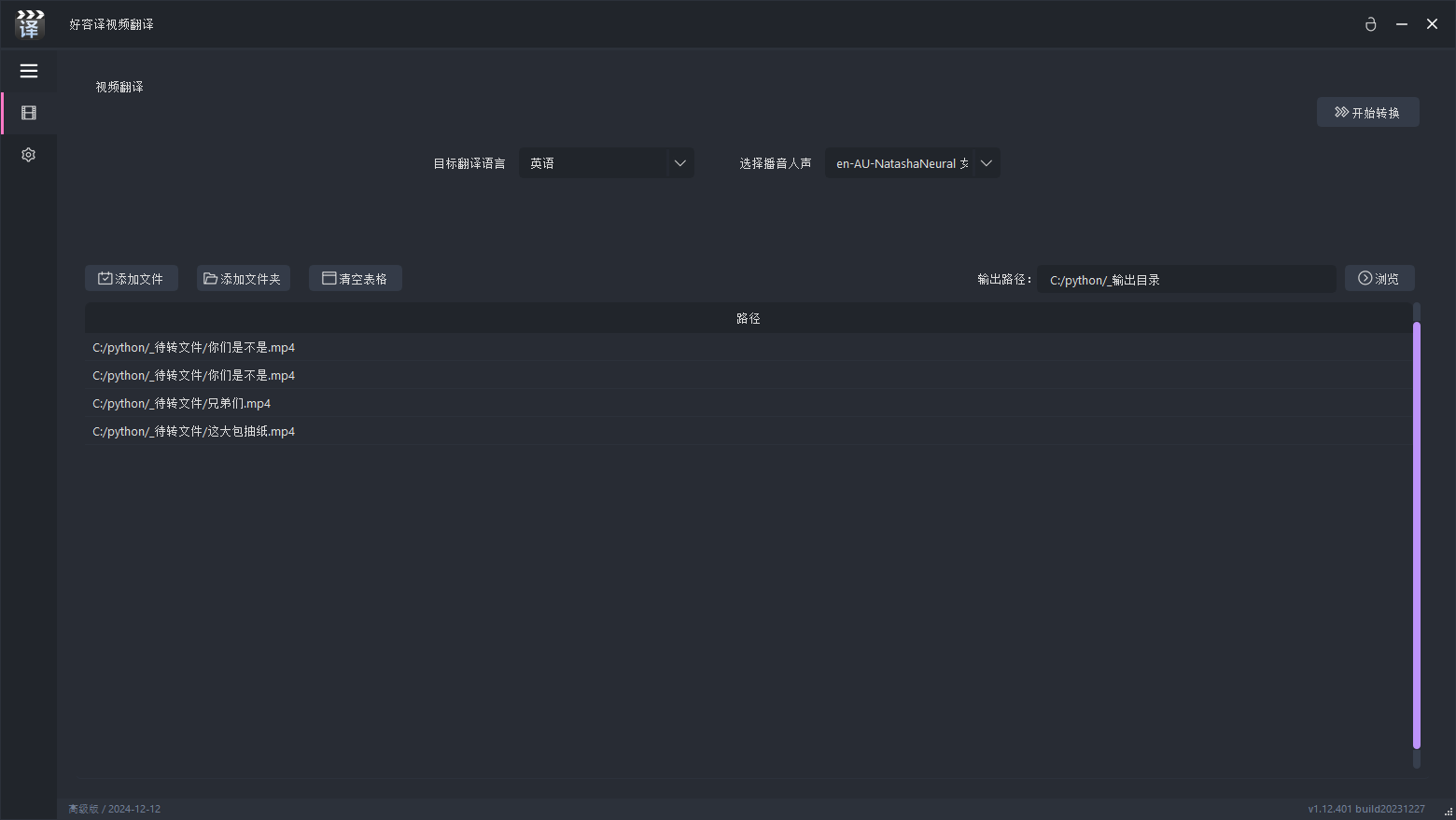Click 添加文件 to add a file
The image size is (1456, 820).
coord(132,278)
